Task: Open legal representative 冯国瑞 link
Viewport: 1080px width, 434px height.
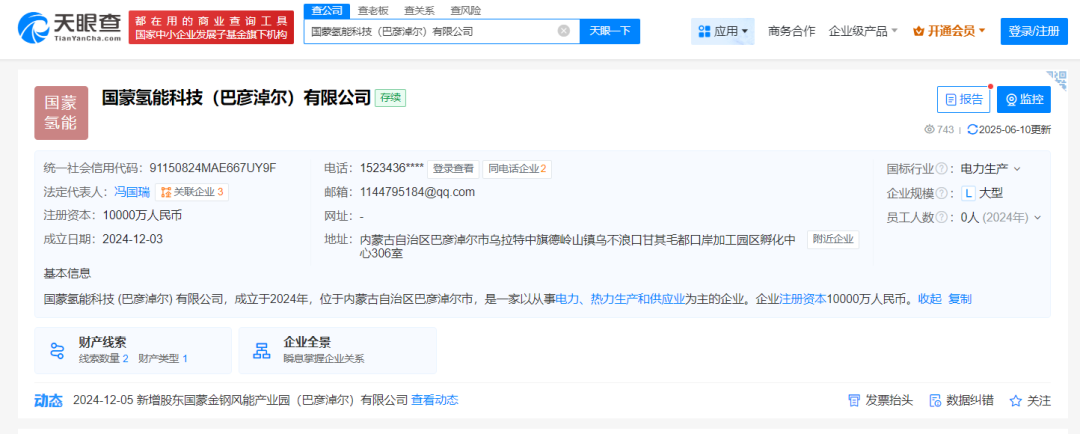Action: [x=132, y=192]
